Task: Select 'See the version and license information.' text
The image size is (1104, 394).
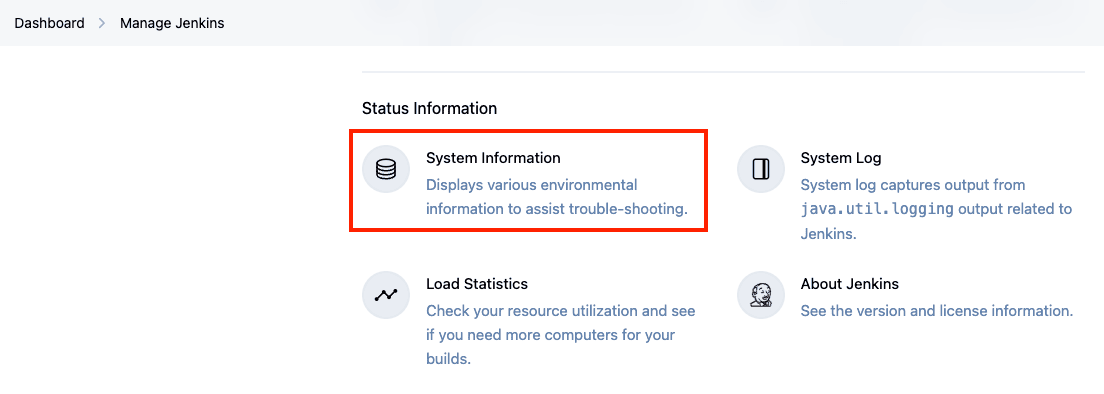Action: (936, 311)
